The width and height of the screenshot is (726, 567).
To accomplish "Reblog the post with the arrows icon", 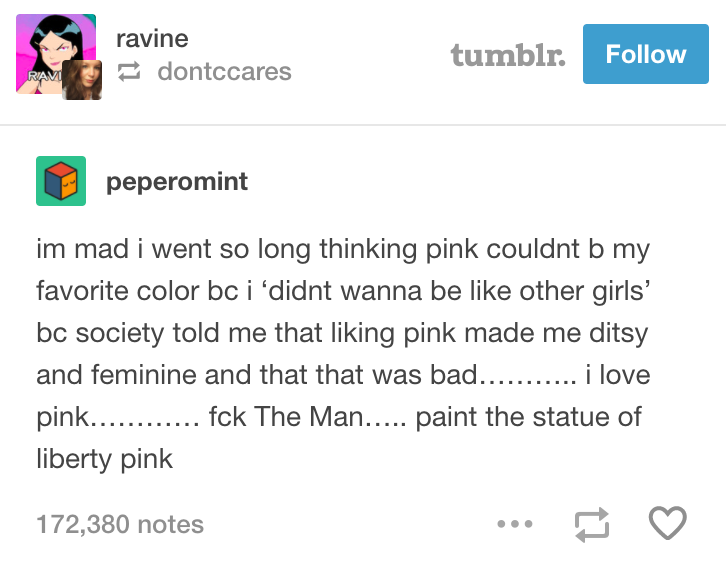I will click(592, 524).
